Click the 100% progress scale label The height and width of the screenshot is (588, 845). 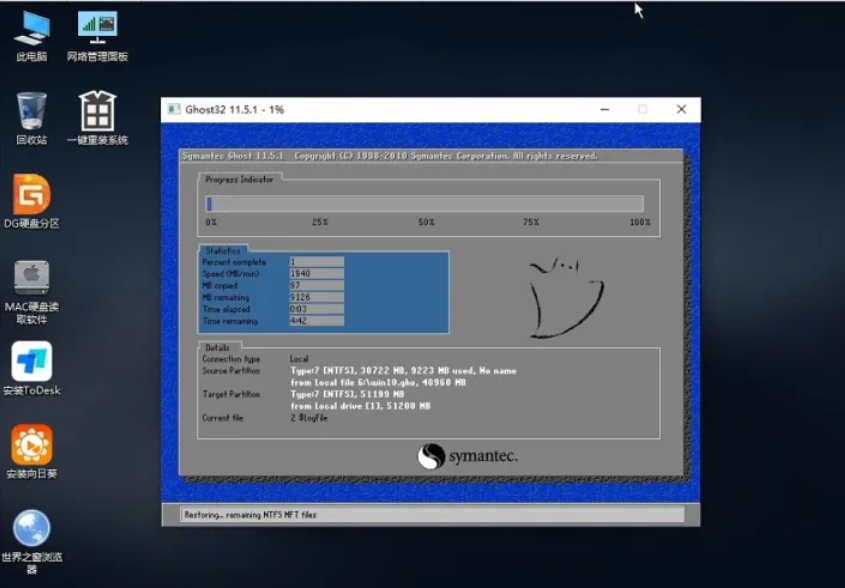[x=640, y=222]
